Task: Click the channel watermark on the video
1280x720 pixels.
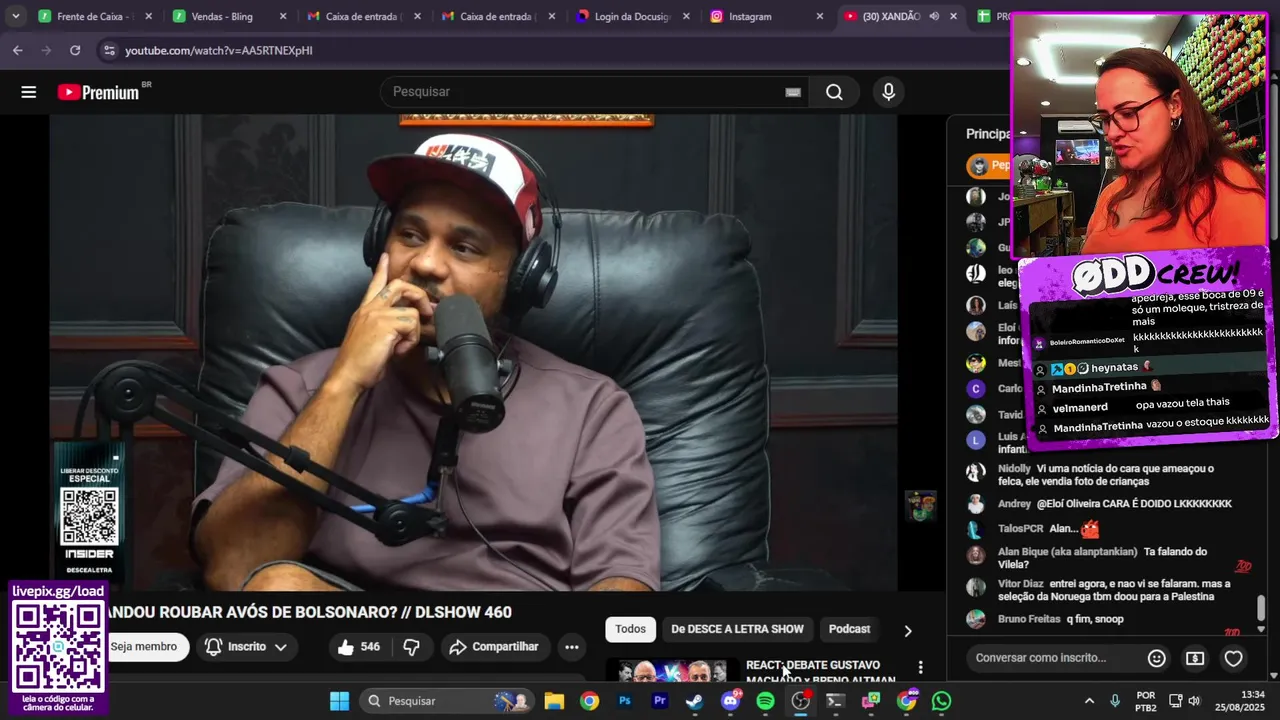Action: pos(920,506)
